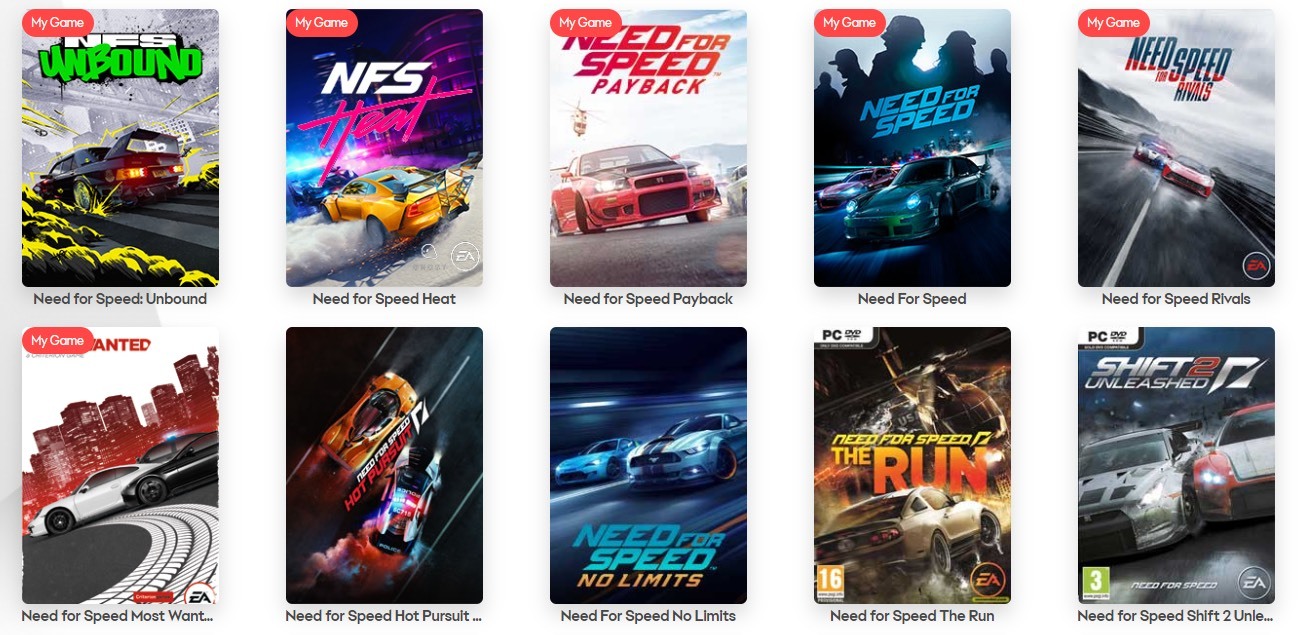Open The Run PC DVD cover
1305x635 pixels.
click(912, 465)
